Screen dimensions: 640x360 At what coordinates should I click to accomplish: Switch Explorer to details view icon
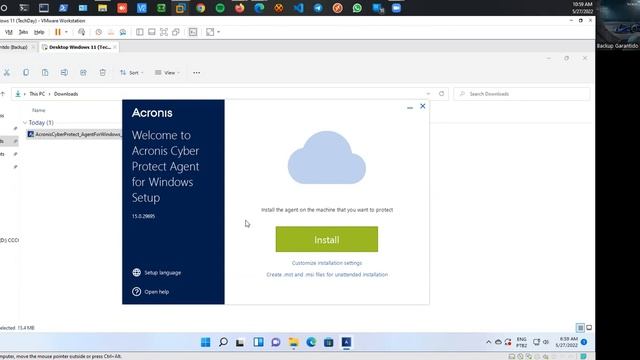click(580, 328)
